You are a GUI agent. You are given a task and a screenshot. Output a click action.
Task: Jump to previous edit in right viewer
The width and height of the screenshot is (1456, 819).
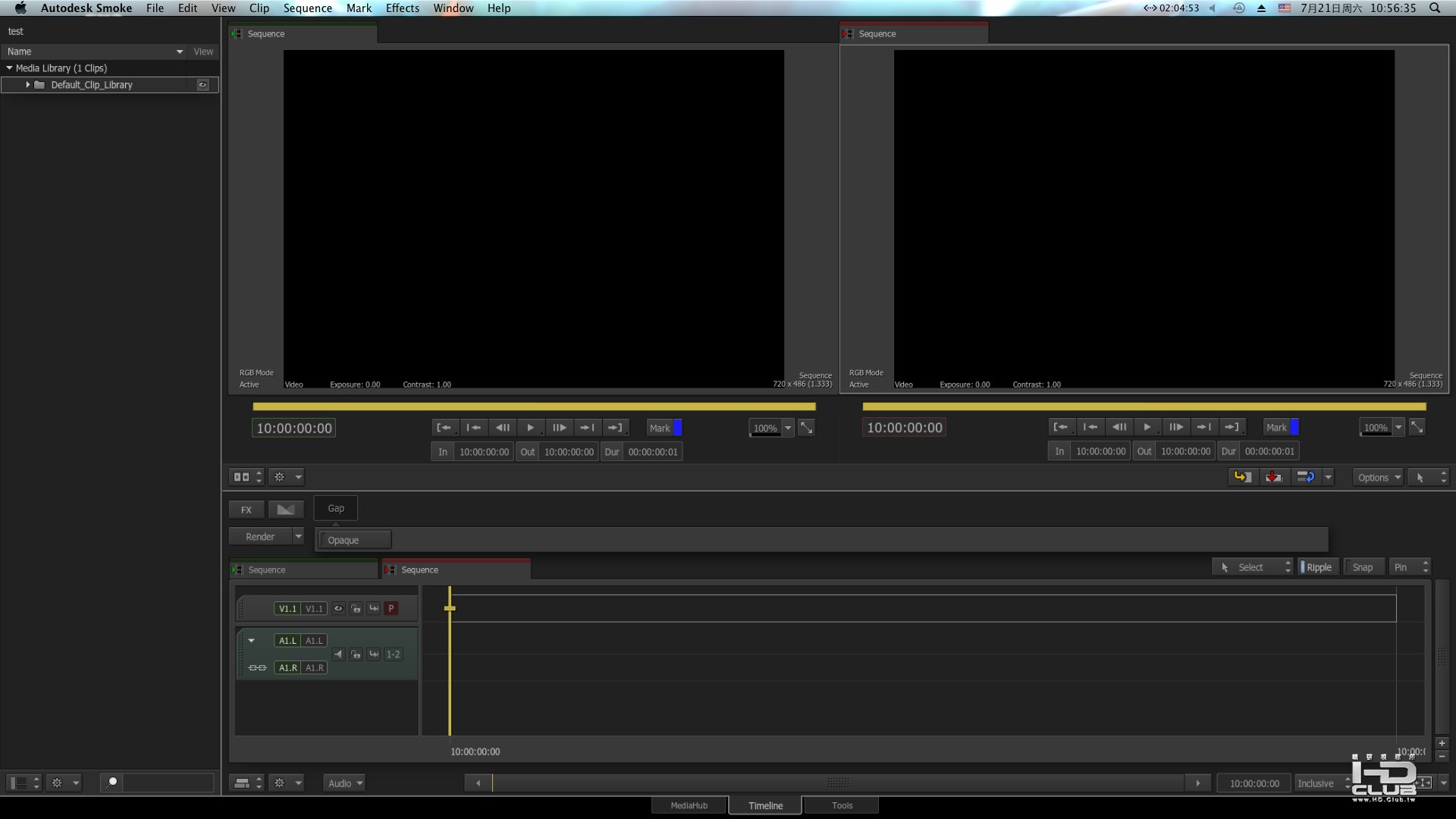pos(1090,427)
